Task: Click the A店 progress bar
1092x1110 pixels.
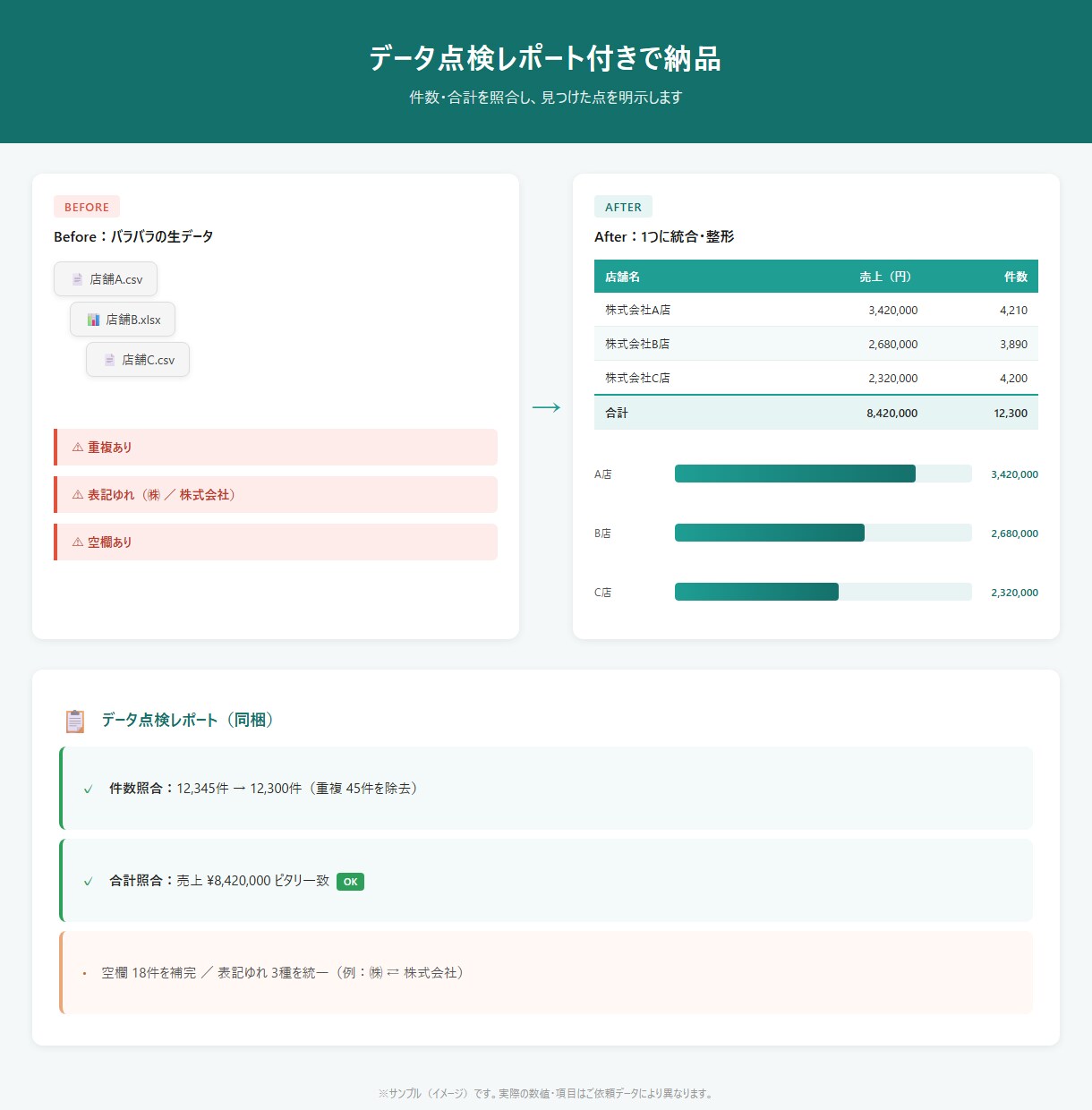Action: 823,474
